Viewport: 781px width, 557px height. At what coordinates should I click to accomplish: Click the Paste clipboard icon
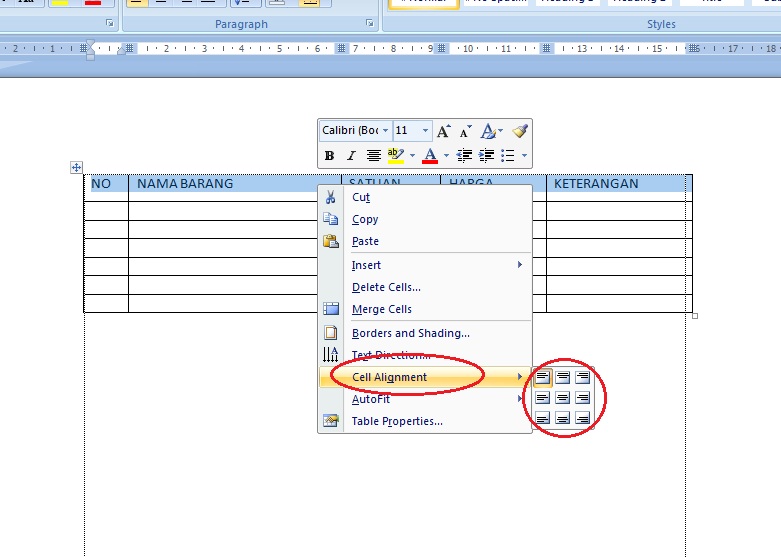[x=331, y=241]
